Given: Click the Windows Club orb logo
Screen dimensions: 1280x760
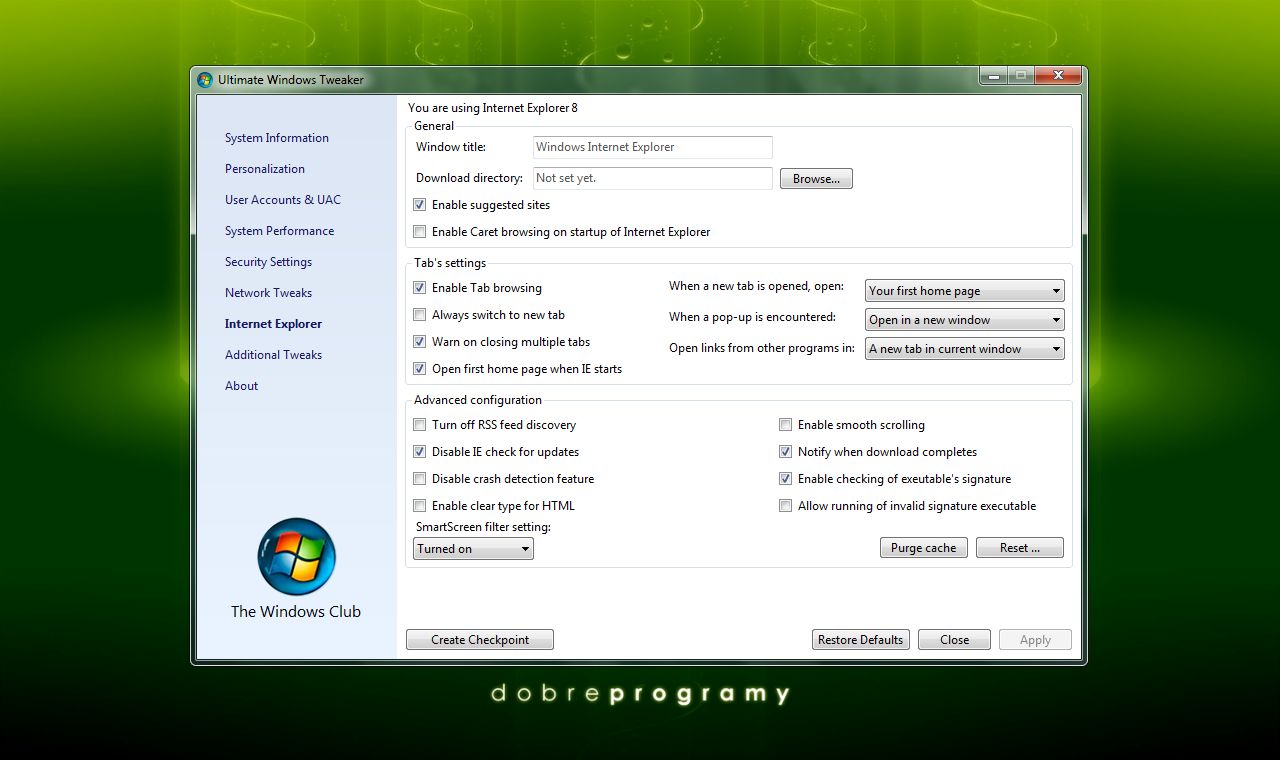Looking at the screenshot, I should (x=296, y=557).
